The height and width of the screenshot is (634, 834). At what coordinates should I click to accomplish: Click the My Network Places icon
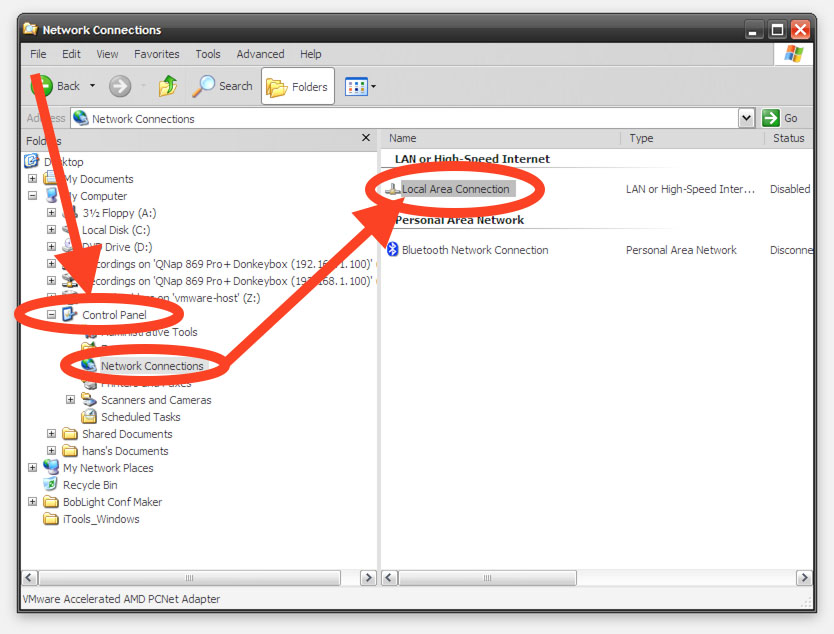[x=51, y=468]
